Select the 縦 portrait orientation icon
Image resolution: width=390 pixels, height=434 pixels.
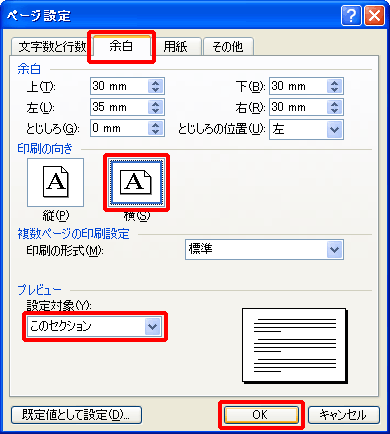pos(55,182)
